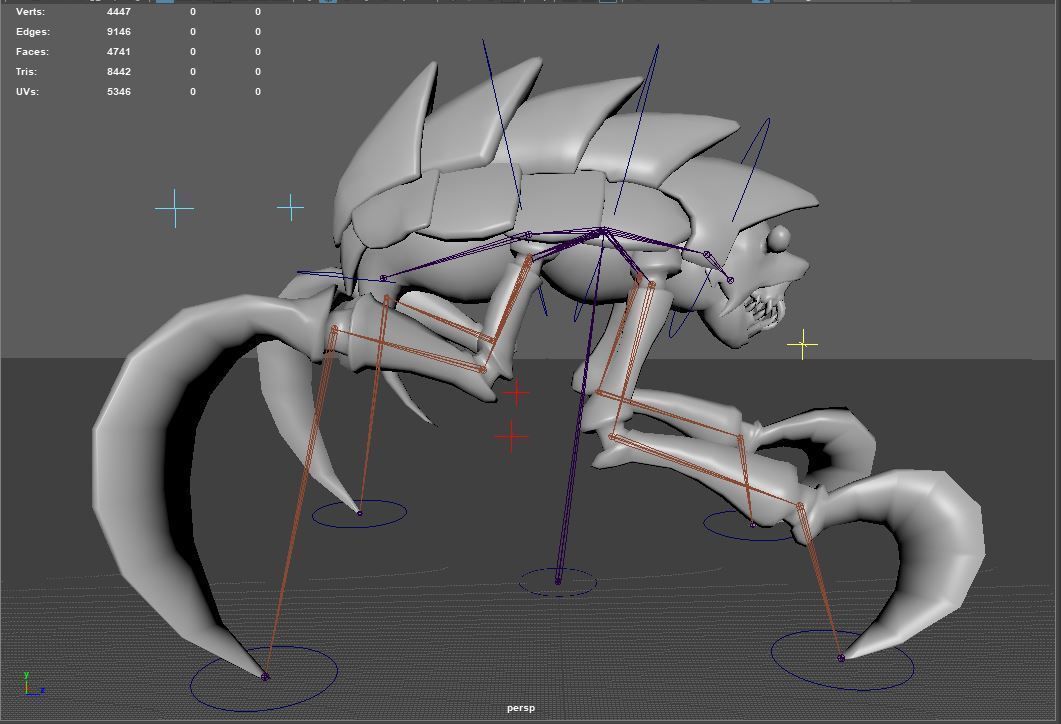
Task: Click the Faces count reading 4741
Action: [x=119, y=51]
